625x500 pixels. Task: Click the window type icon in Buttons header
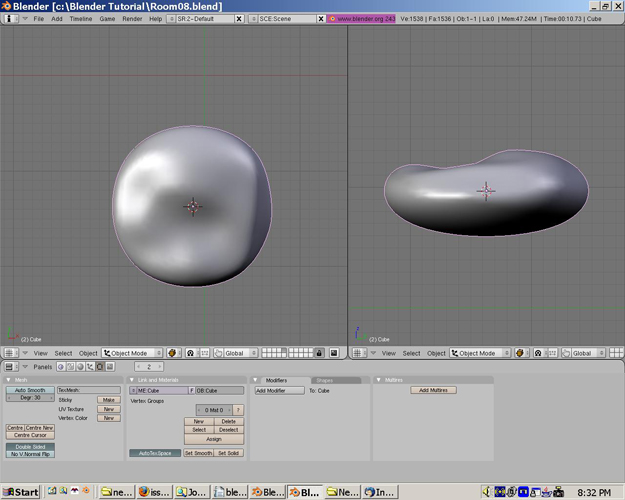click(9, 367)
